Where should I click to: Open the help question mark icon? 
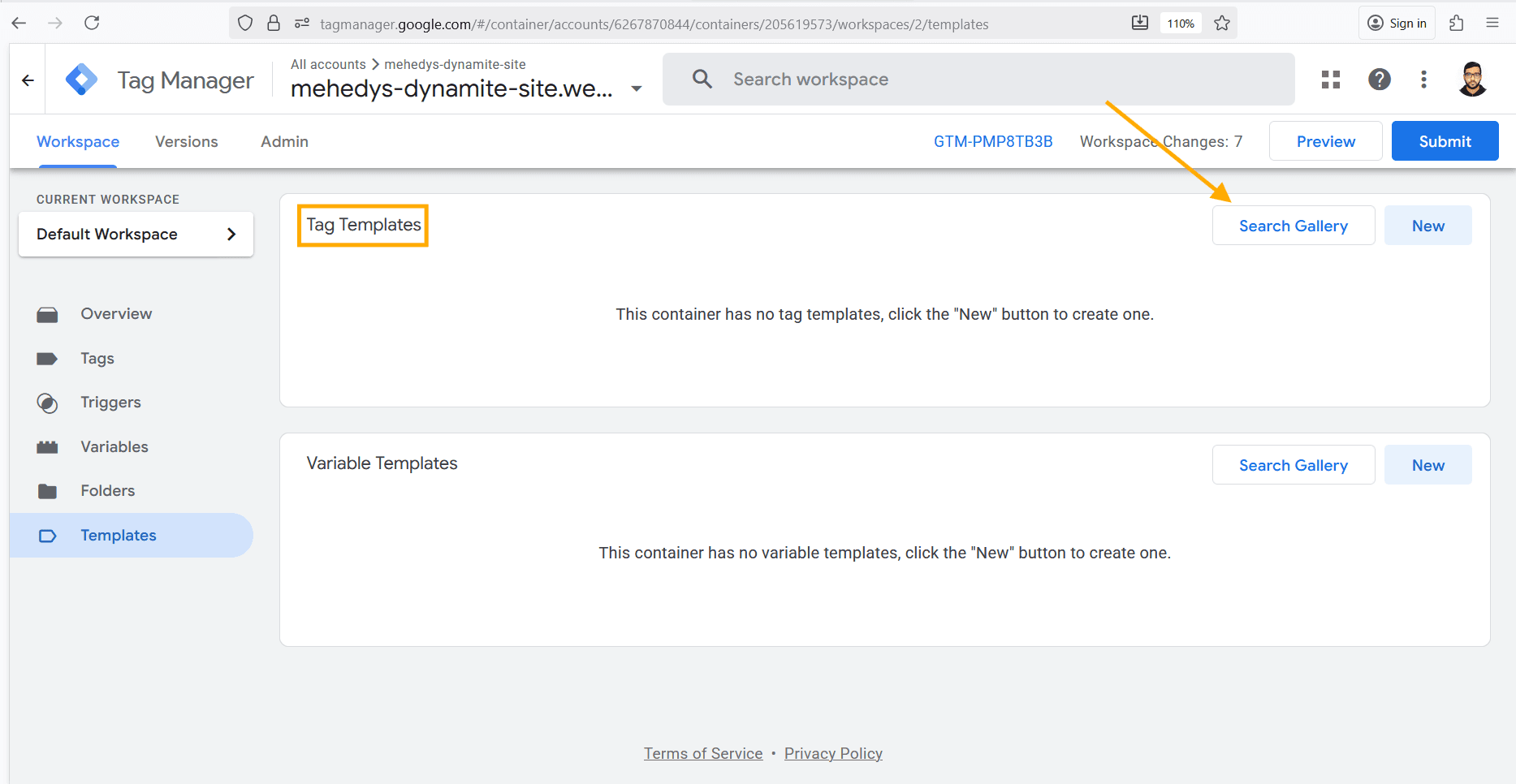coord(1380,80)
